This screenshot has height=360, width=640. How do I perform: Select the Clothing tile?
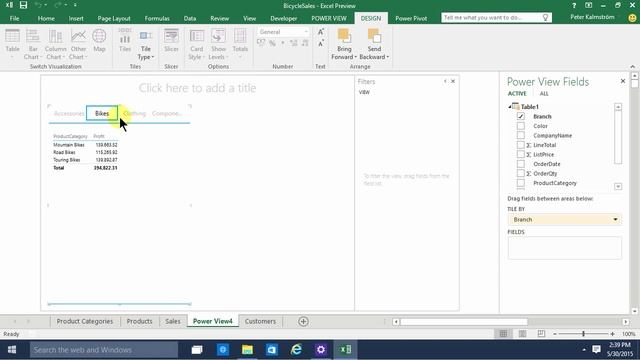134,113
